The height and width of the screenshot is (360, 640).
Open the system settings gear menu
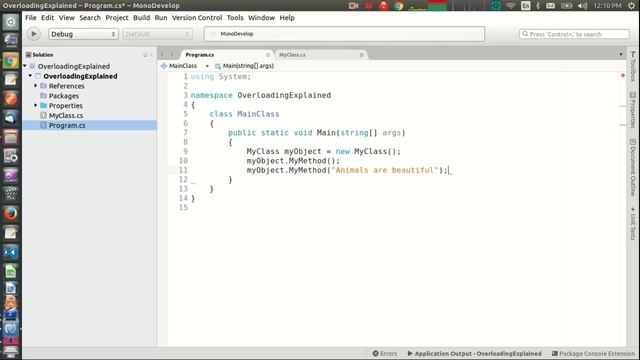[x=631, y=5]
